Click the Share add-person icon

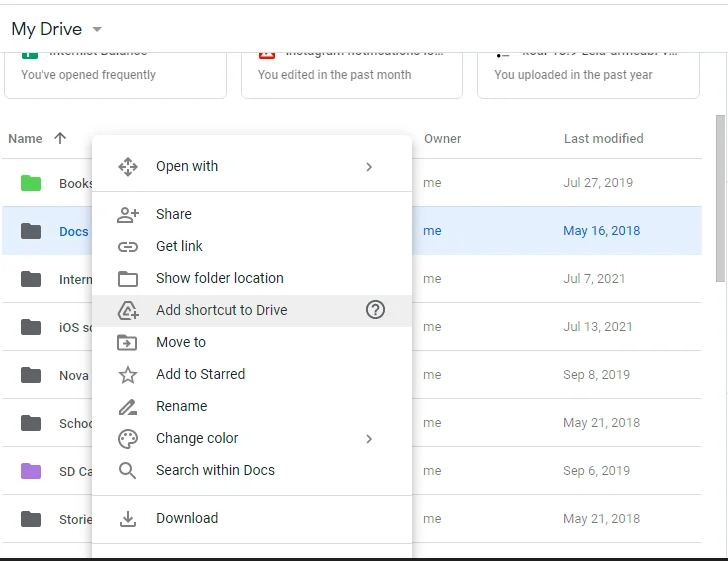tap(128, 215)
